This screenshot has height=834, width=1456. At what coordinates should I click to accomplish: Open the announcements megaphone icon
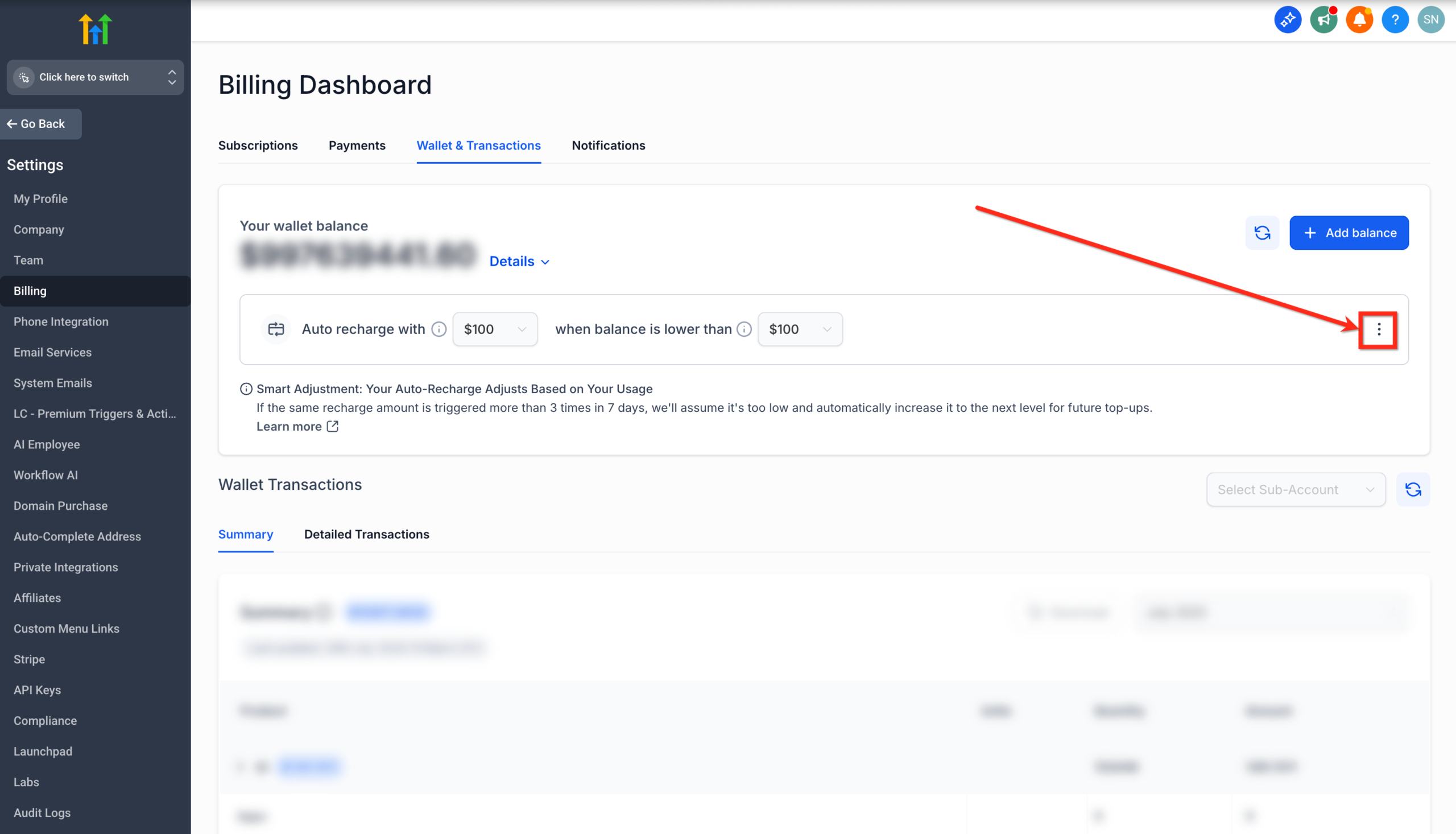(x=1323, y=19)
